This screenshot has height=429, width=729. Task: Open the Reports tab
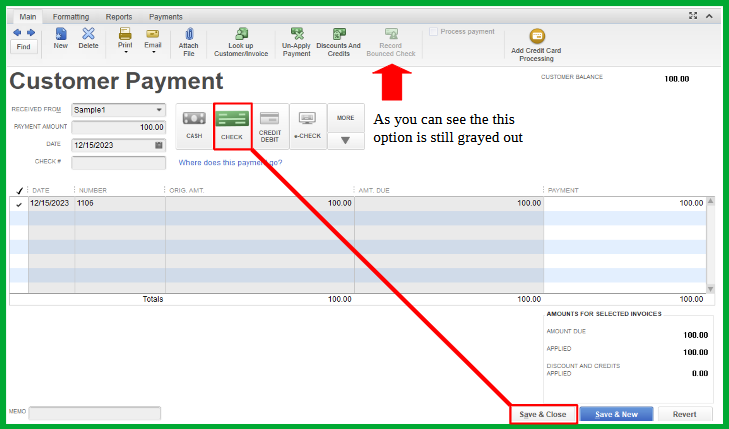(119, 17)
